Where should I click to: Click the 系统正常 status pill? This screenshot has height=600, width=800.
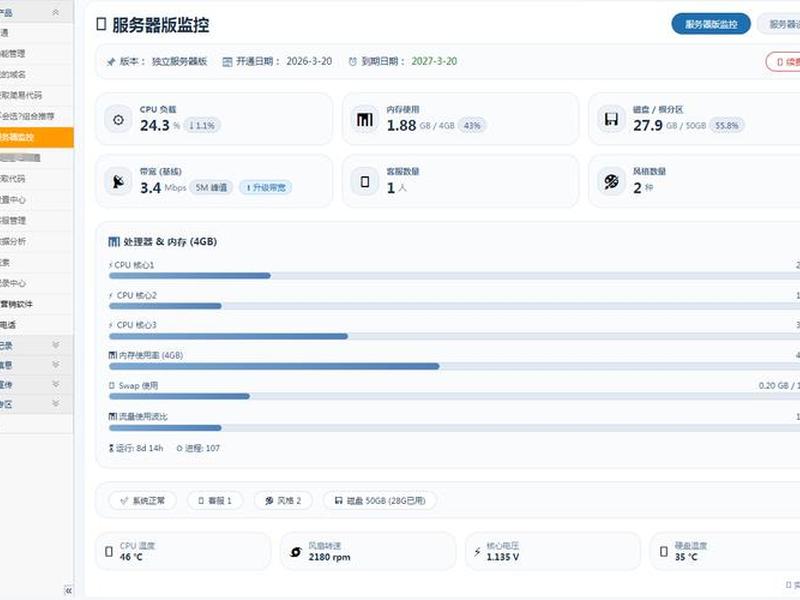coord(143,501)
